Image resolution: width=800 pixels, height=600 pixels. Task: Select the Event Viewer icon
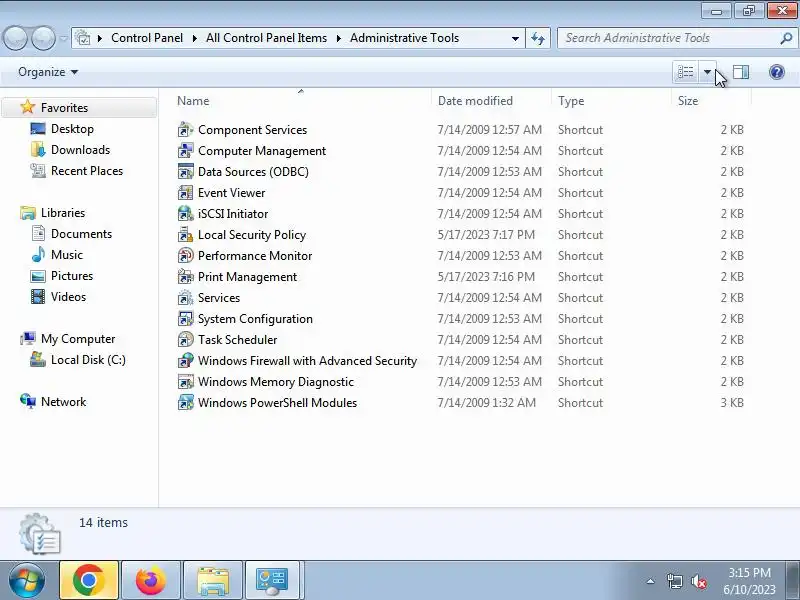(x=185, y=192)
